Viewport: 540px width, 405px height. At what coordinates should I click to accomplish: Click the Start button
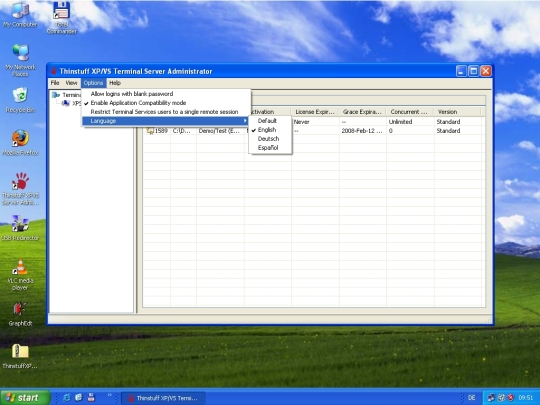25,397
